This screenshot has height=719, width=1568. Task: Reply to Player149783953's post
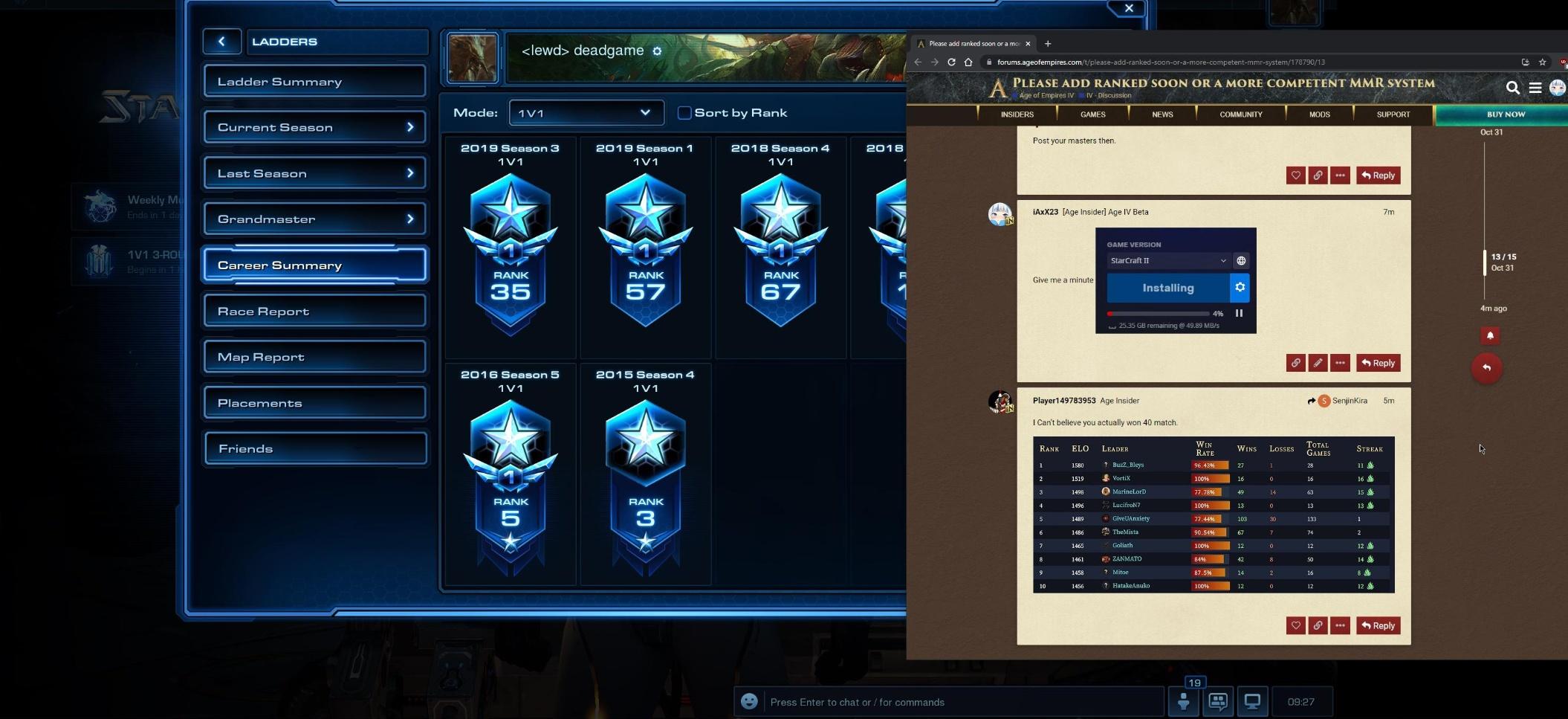(1378, 625)
